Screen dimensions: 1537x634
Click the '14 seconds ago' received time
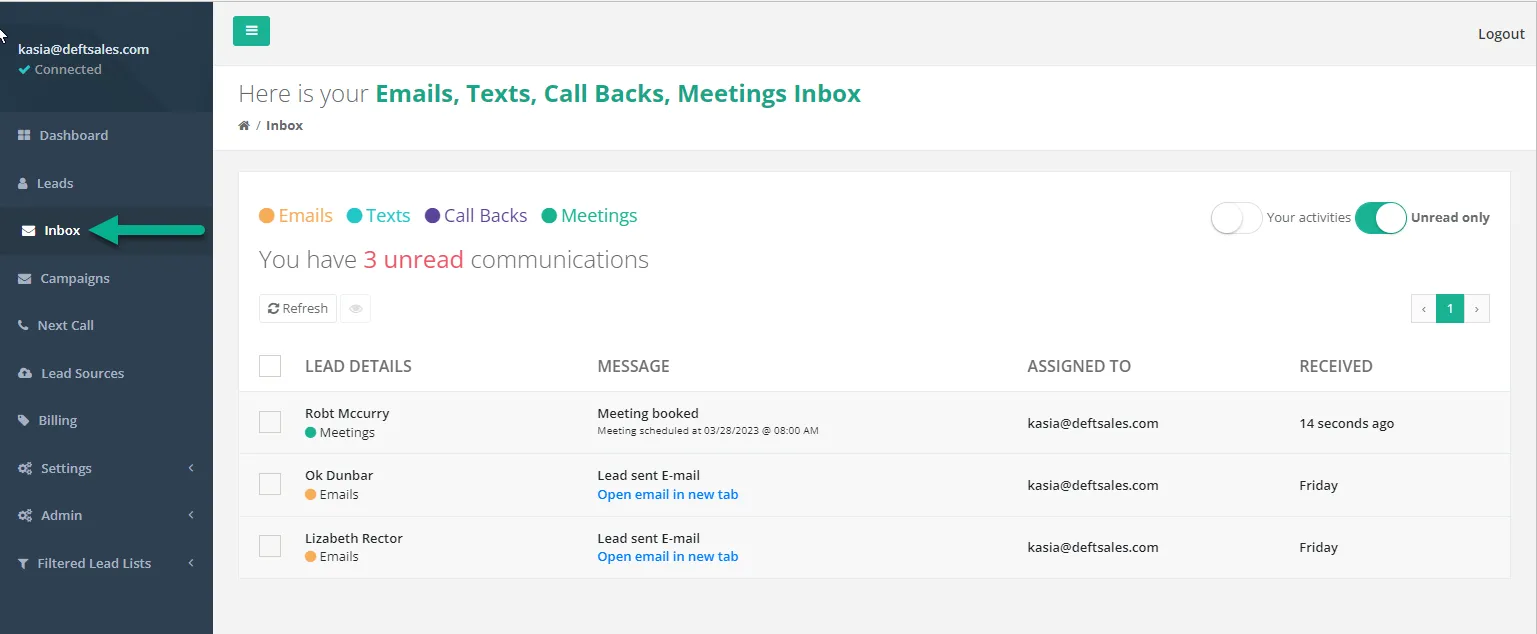(1346, 423)
